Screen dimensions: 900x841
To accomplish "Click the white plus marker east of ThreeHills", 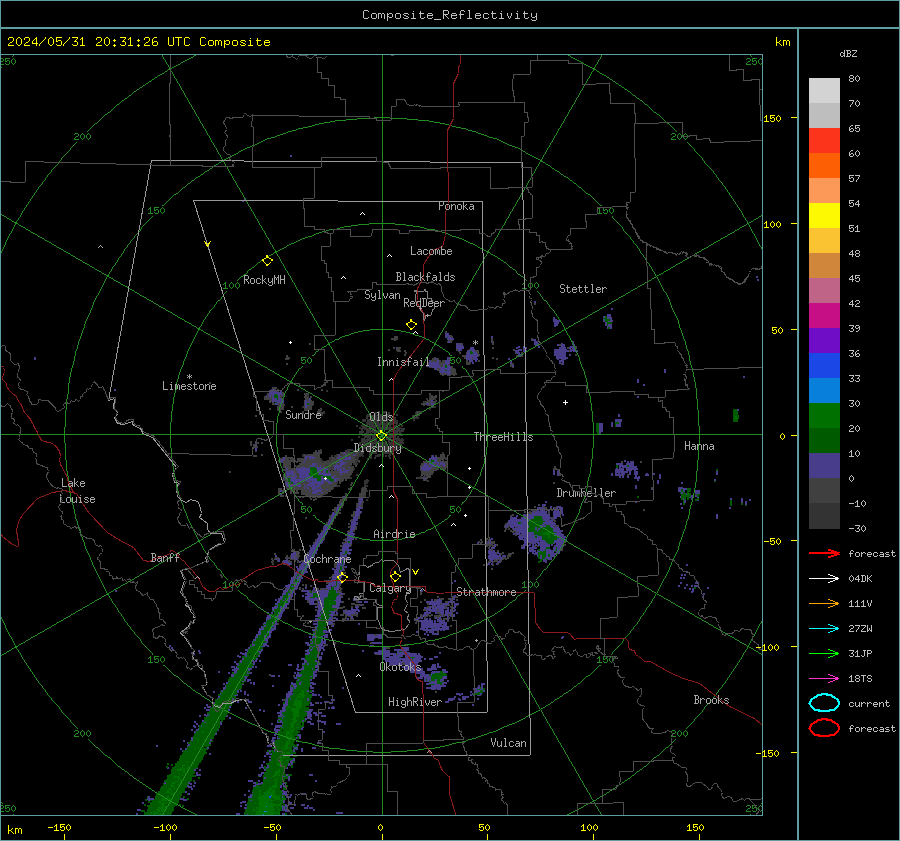I will pos(565,402).
